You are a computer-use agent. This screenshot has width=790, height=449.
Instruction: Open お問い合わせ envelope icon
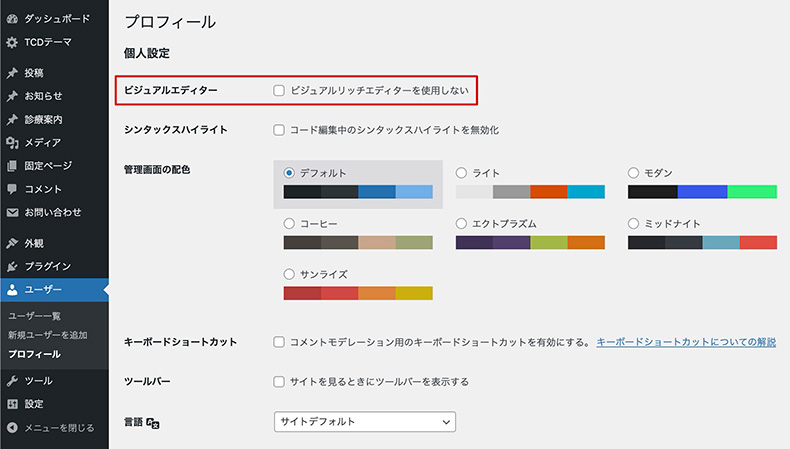click(12, 212)
